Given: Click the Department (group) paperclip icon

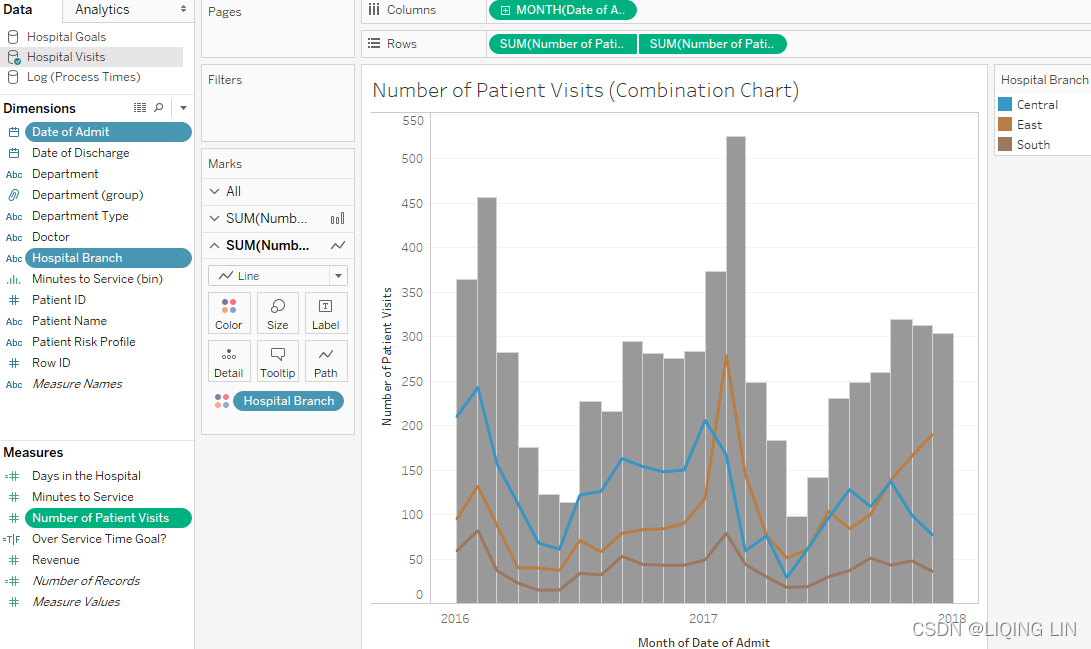Looking at the screenshot, I should (14, 195).
